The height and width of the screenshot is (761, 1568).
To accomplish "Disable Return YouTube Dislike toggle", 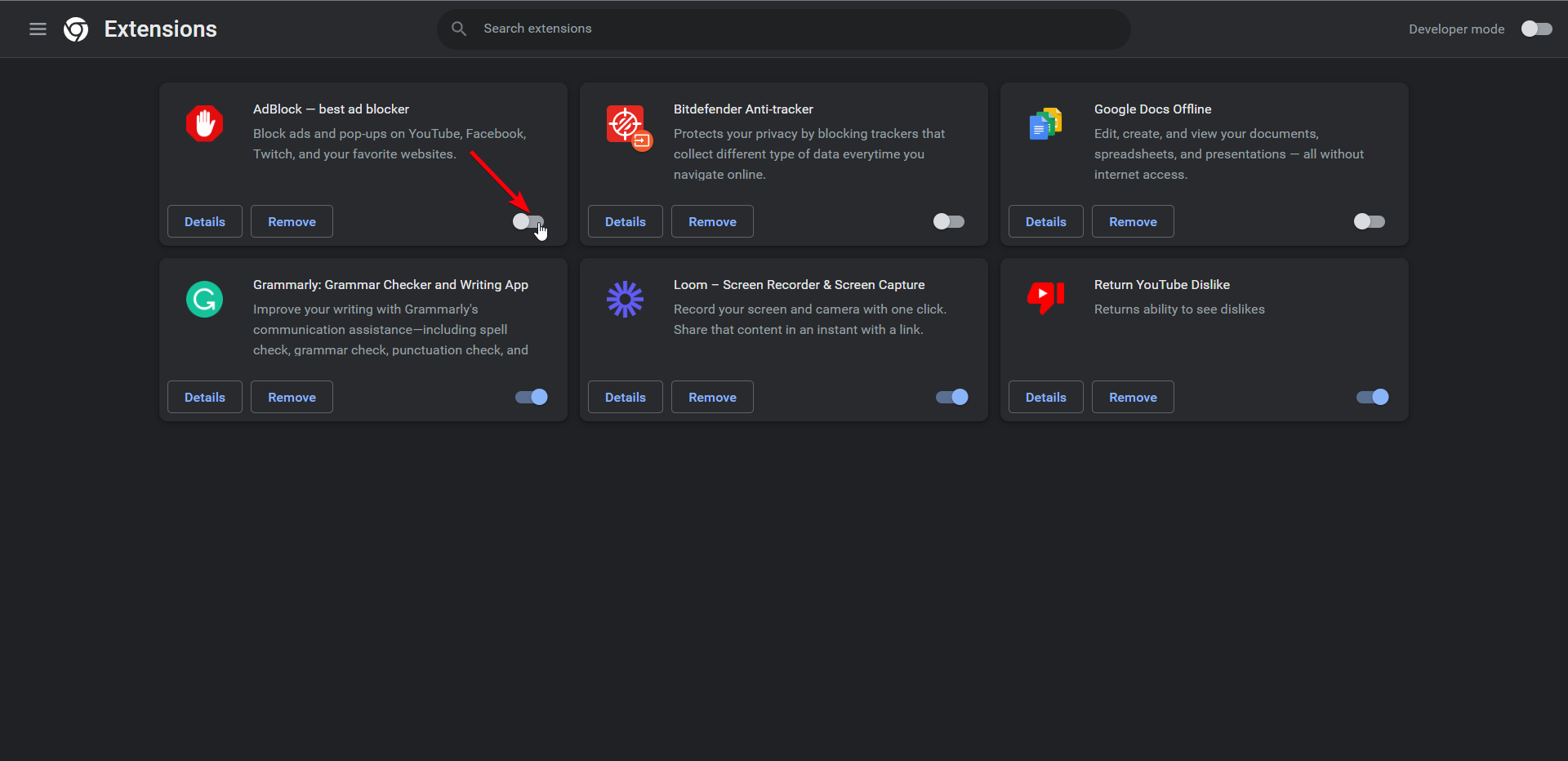I will pos(1373,397).
